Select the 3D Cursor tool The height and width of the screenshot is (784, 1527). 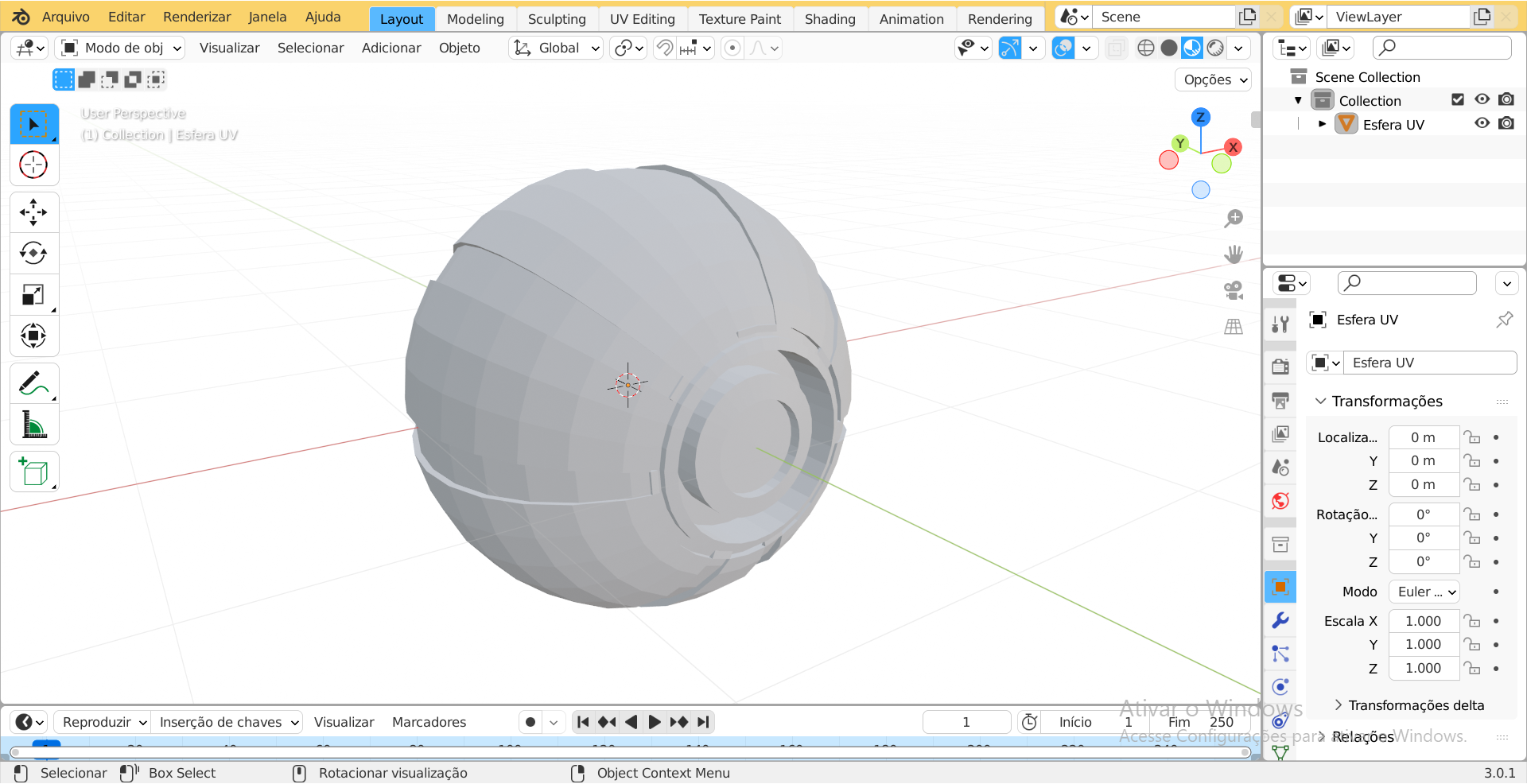[33, 165]
